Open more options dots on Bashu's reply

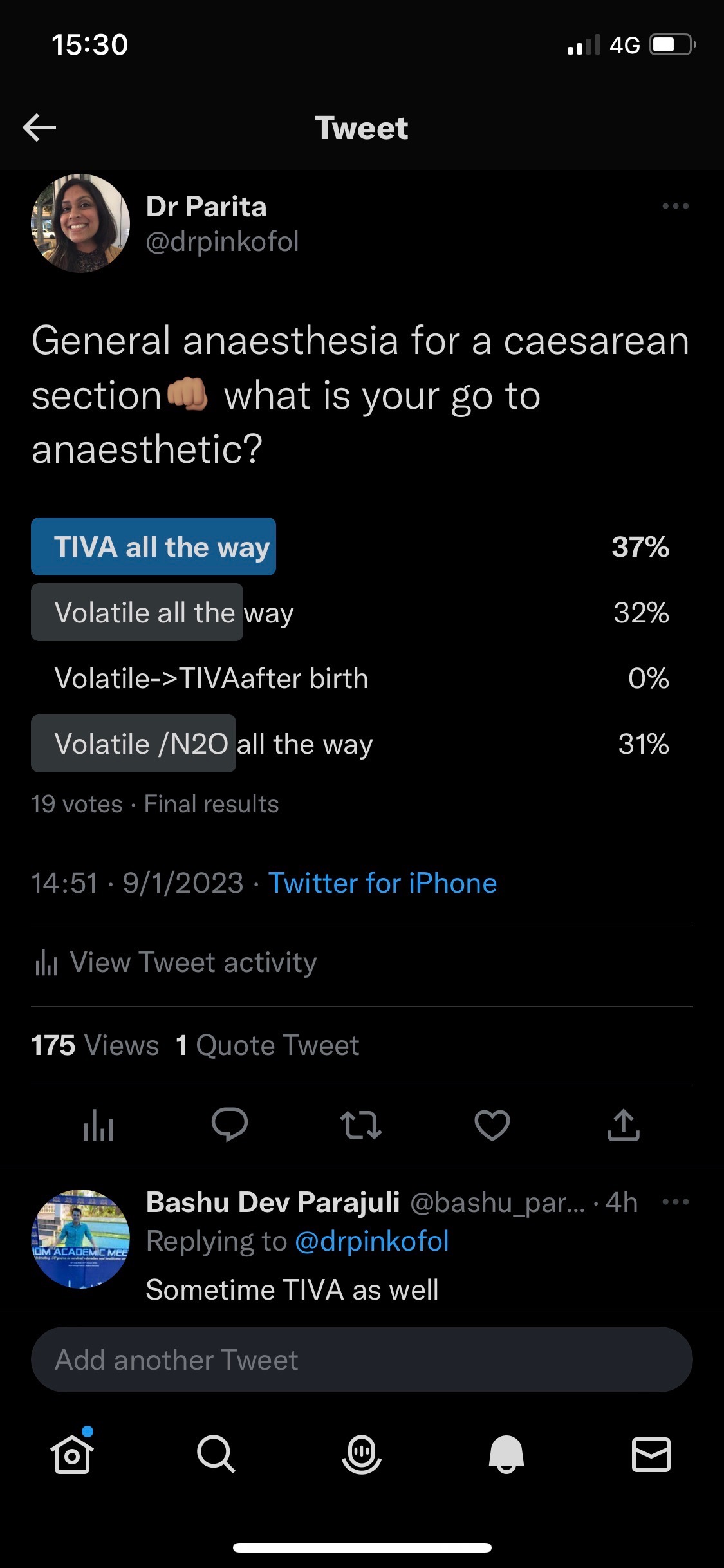tap(675, 1202)
